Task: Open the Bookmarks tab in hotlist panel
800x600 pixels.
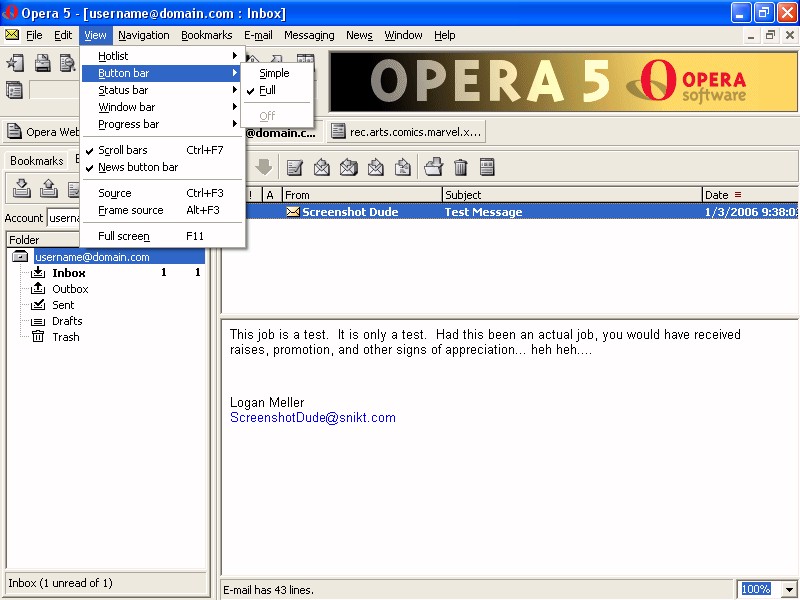Action: 37,161
